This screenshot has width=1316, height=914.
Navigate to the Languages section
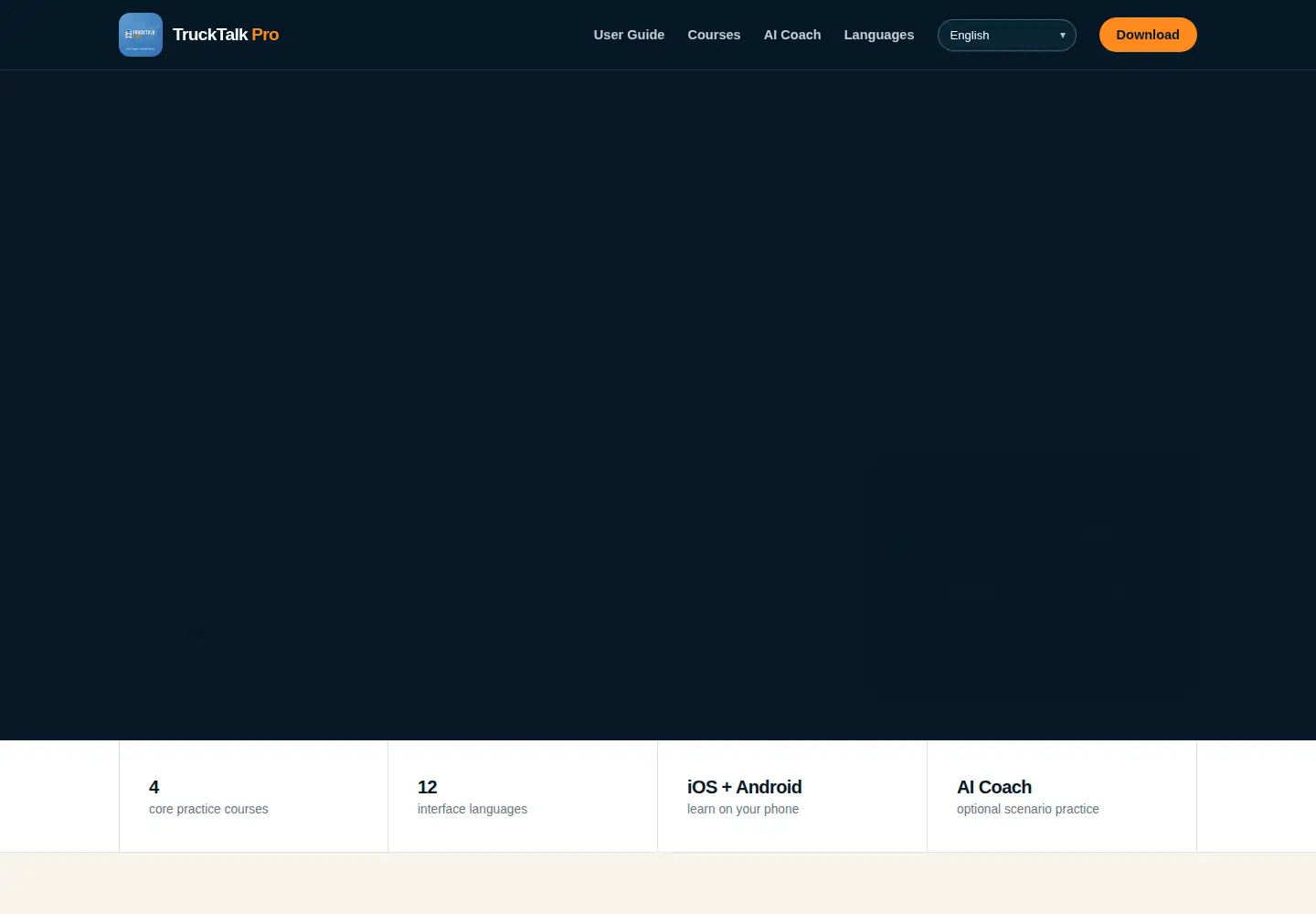tap(878, 35)
